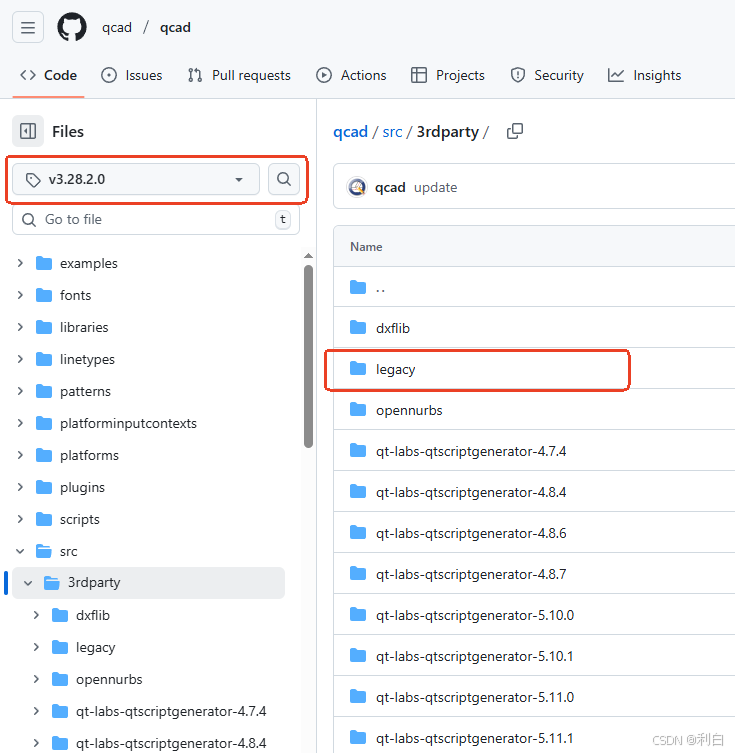Select fonts in the file tree

(75, 295)
